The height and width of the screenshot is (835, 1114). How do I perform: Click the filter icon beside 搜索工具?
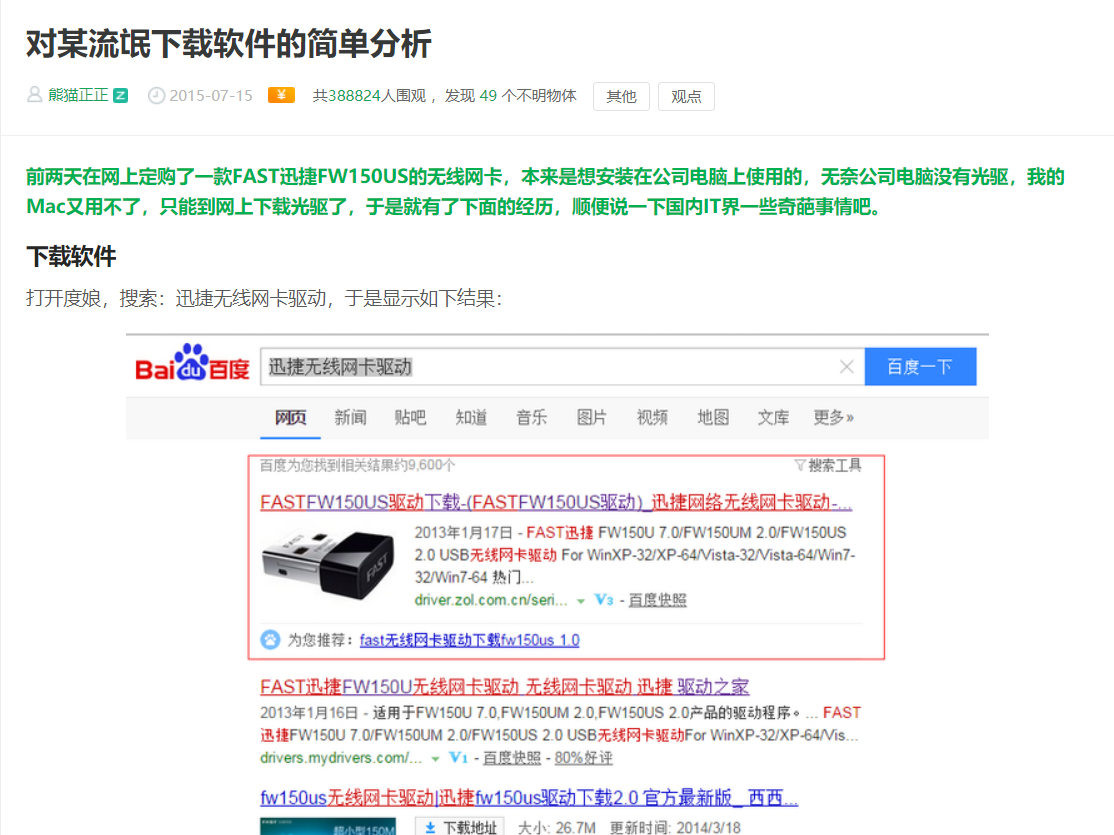point(800,465)
